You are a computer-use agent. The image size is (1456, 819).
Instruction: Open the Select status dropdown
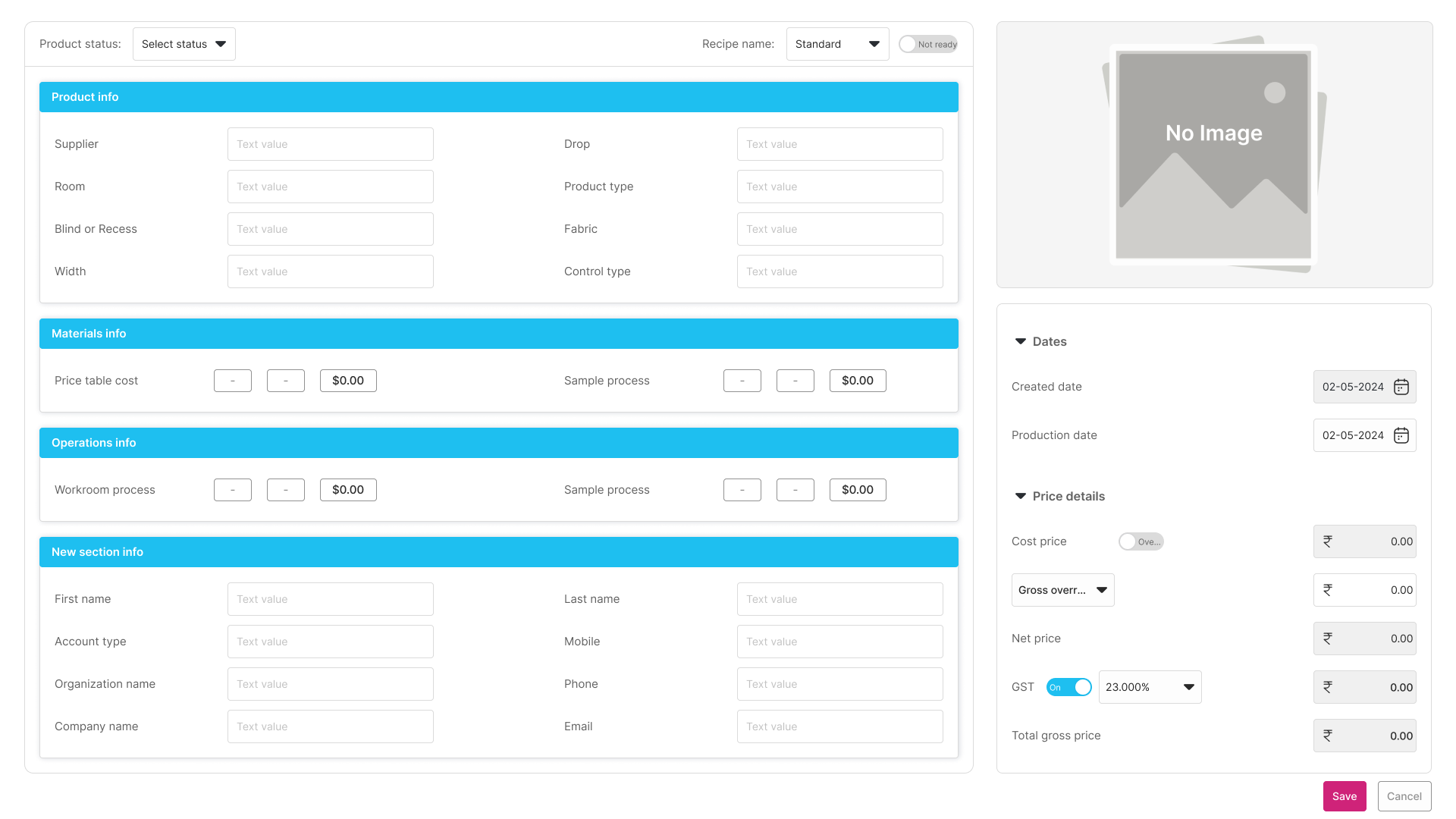pyautogui.click(x=184, y=44)
